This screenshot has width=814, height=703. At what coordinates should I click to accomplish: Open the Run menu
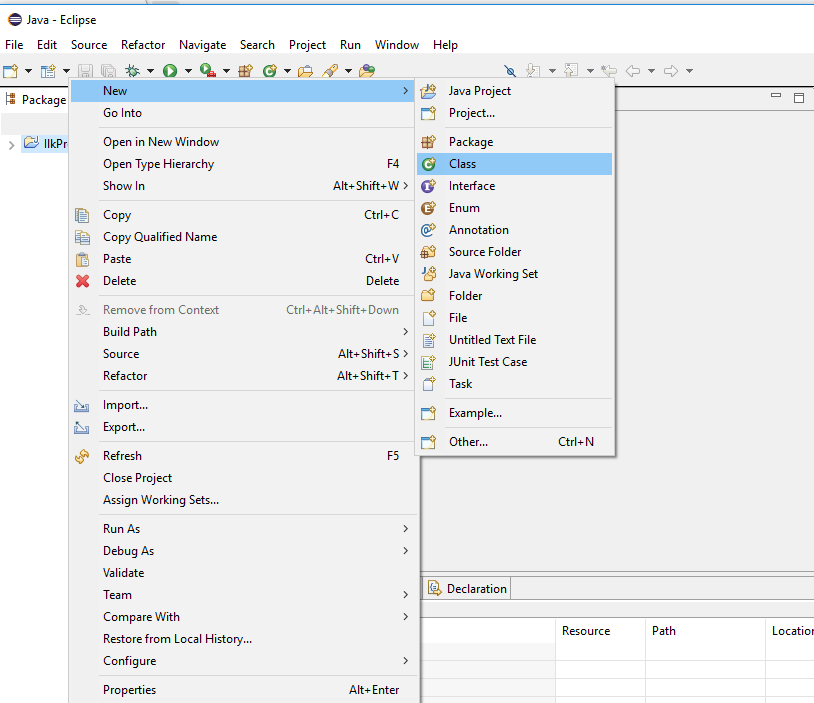pos(350,45)
